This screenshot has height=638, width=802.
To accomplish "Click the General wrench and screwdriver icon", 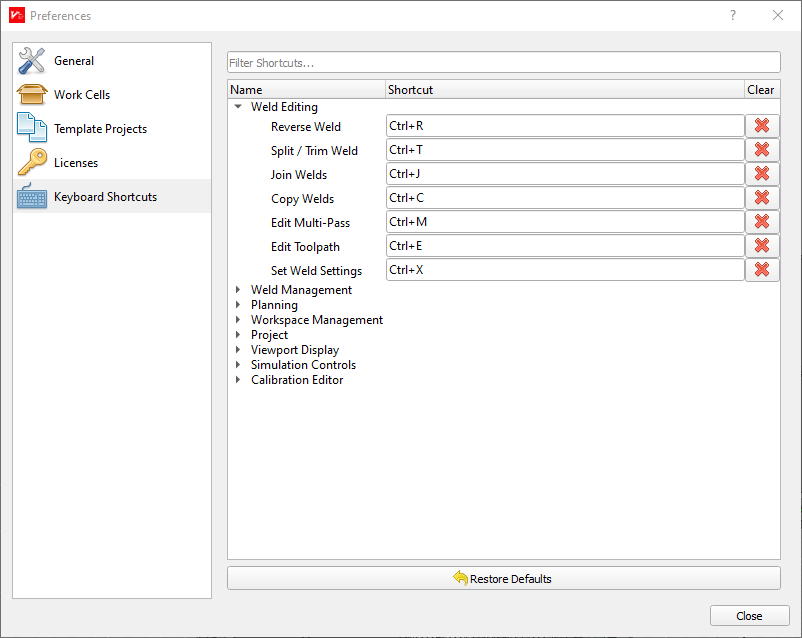I will [x=32, y=60].
